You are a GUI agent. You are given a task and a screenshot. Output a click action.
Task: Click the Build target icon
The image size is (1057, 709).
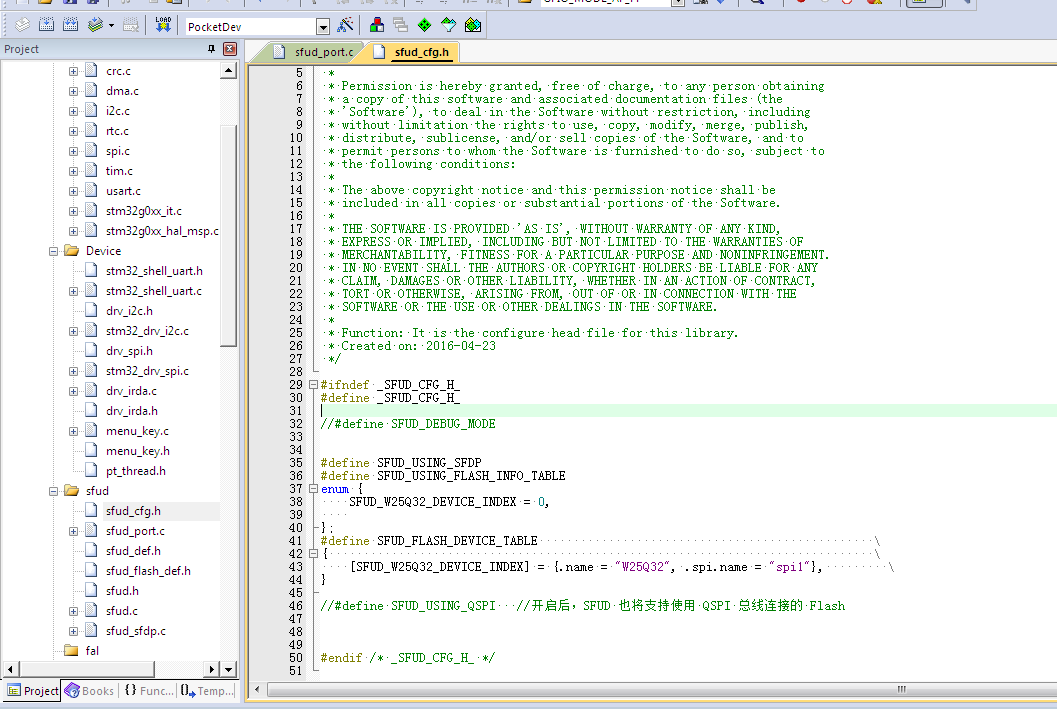tap(47, 26)
